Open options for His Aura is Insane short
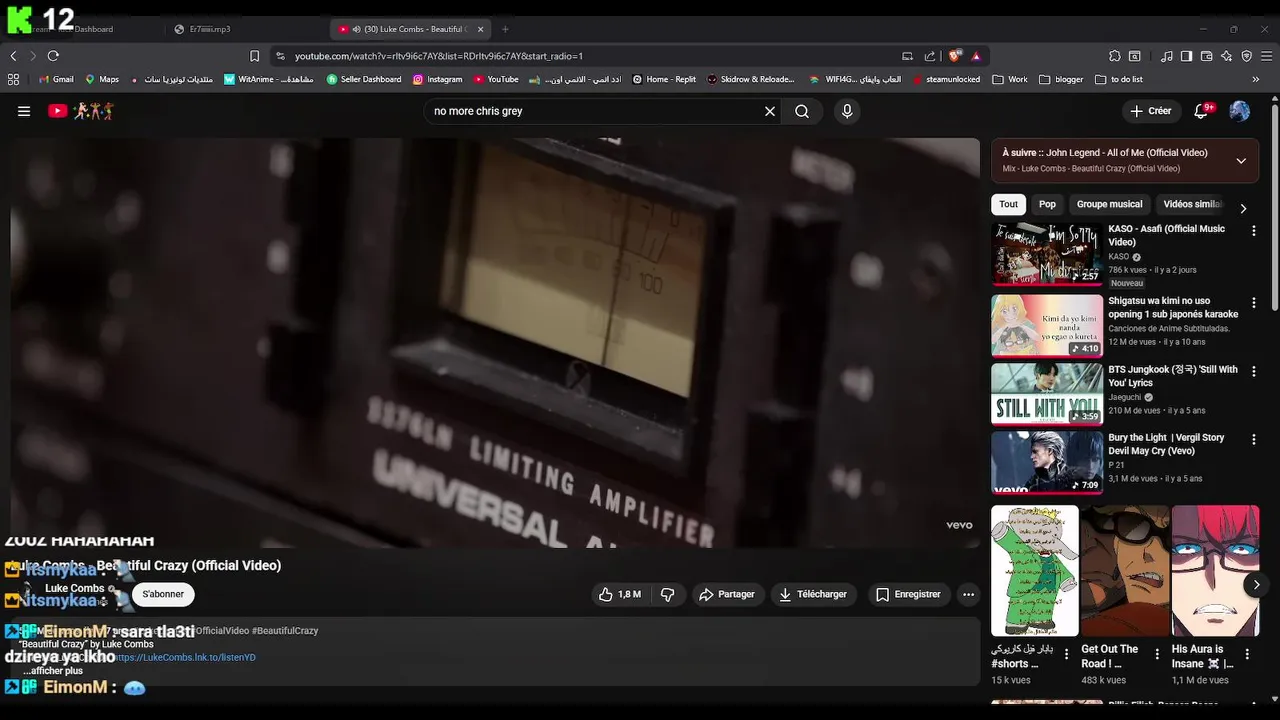This screenshot has height=720, width=1280. pyautogui.click(x=1248, y=655)
